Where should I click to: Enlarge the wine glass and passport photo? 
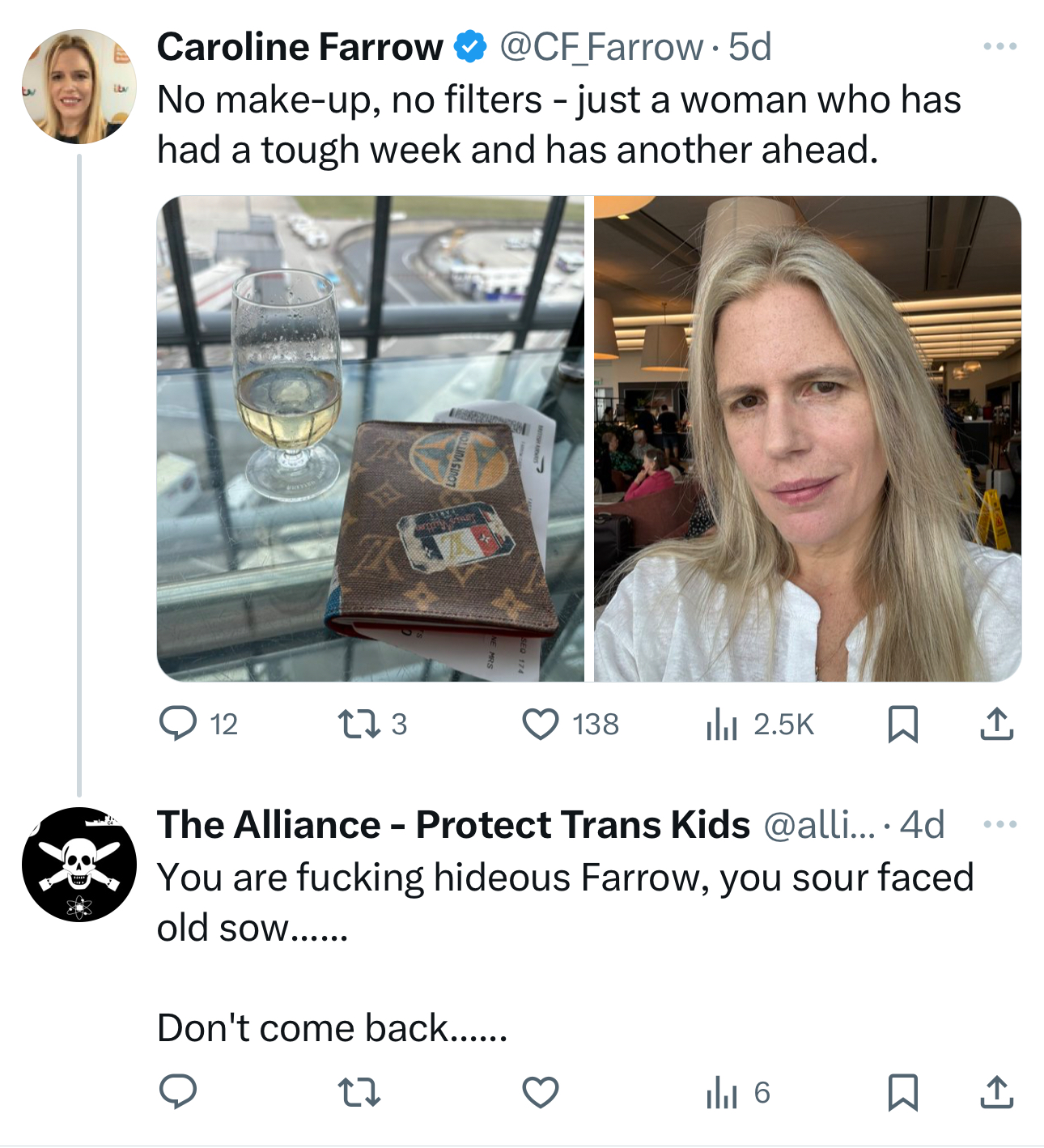371,438
